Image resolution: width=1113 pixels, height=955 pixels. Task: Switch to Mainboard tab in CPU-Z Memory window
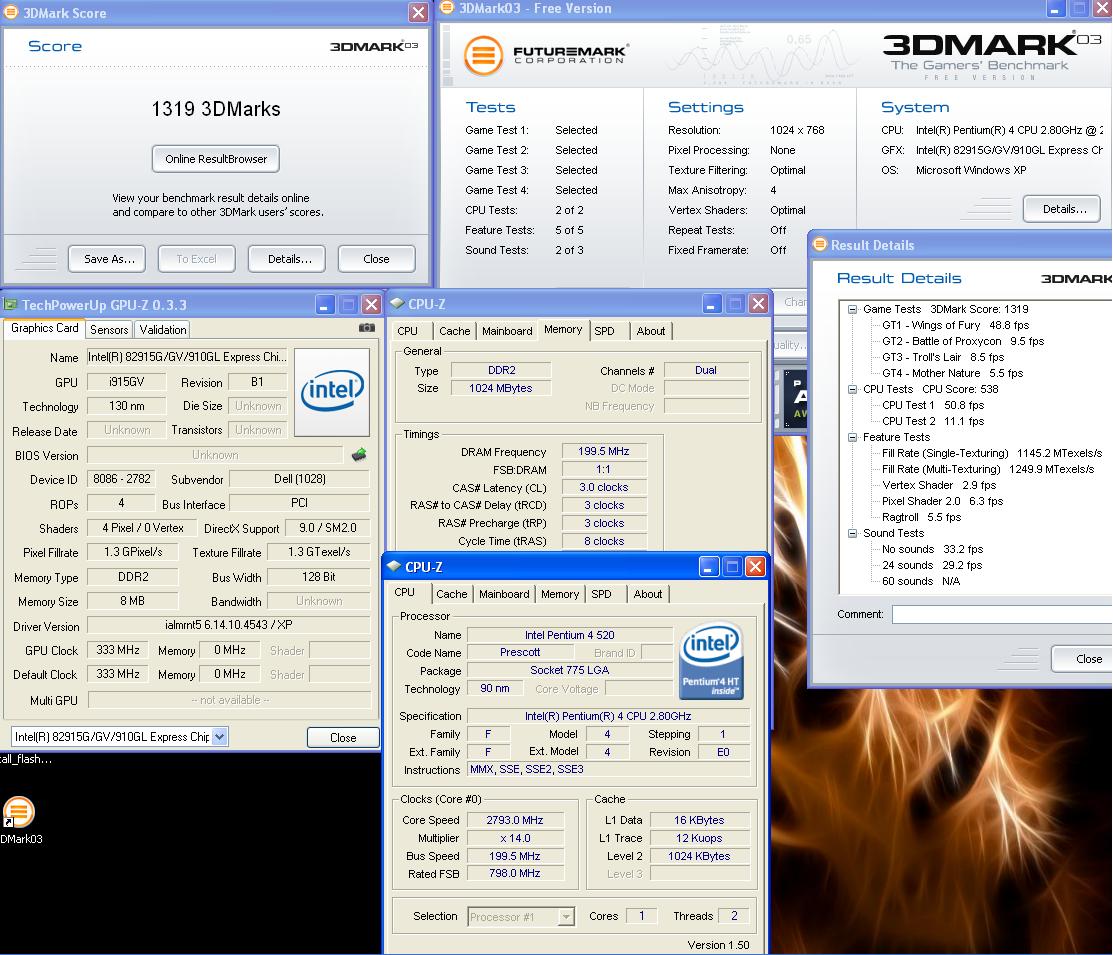coord(507,331)
